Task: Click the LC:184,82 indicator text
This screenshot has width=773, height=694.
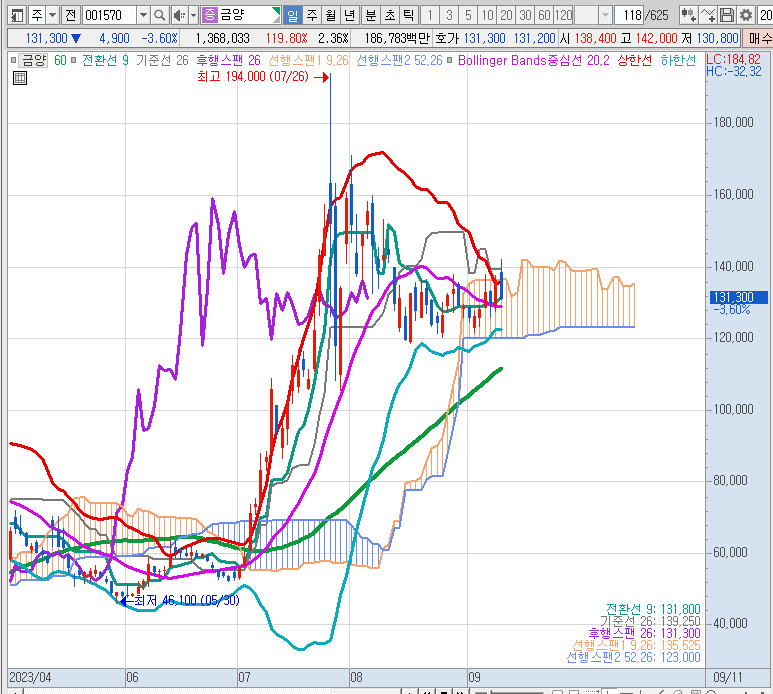Action: pos(734,60)
